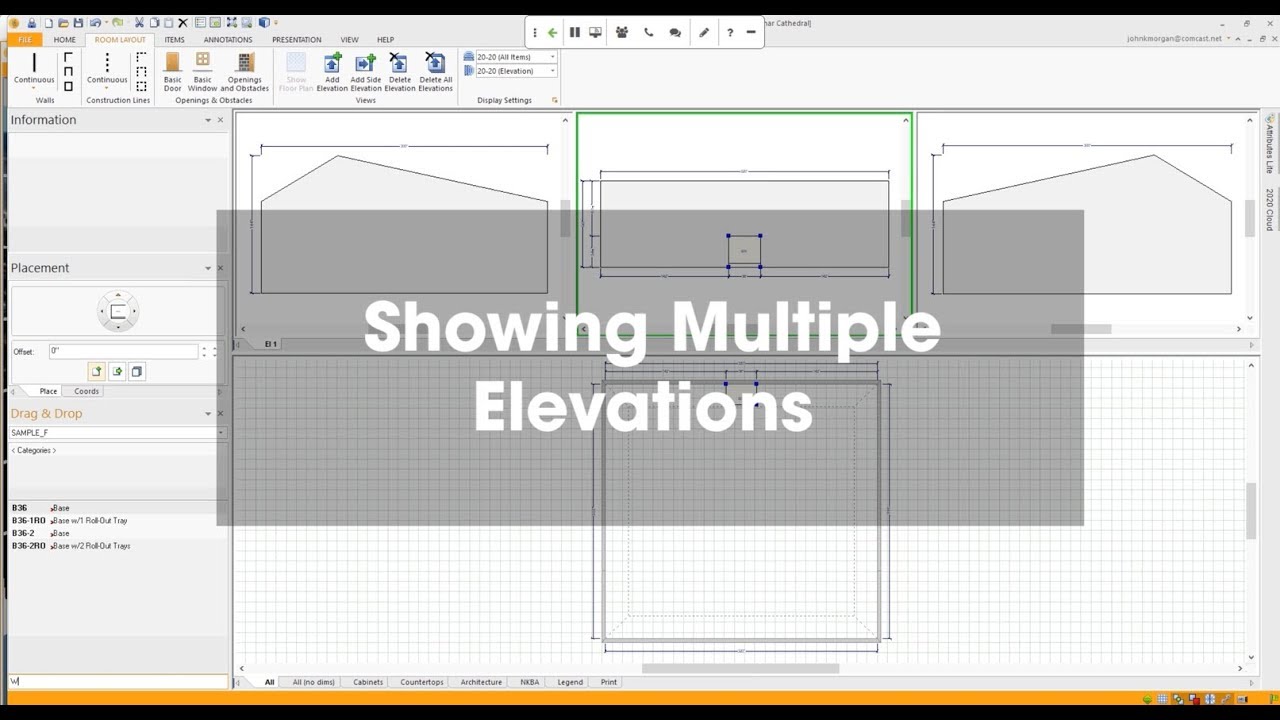Viewport: 1280px width, 720px height.
Task: Click the participants icon in meeting bar
Action: point(622,32)
